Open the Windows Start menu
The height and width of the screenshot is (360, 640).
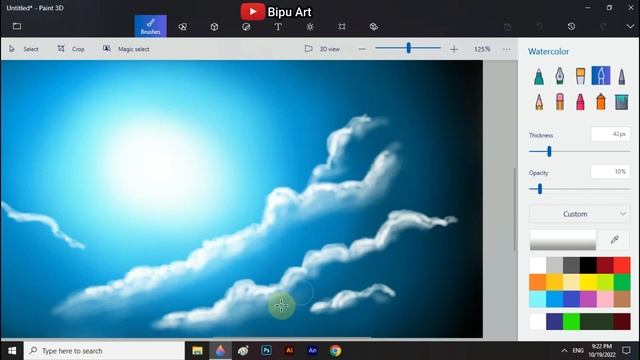12,351
